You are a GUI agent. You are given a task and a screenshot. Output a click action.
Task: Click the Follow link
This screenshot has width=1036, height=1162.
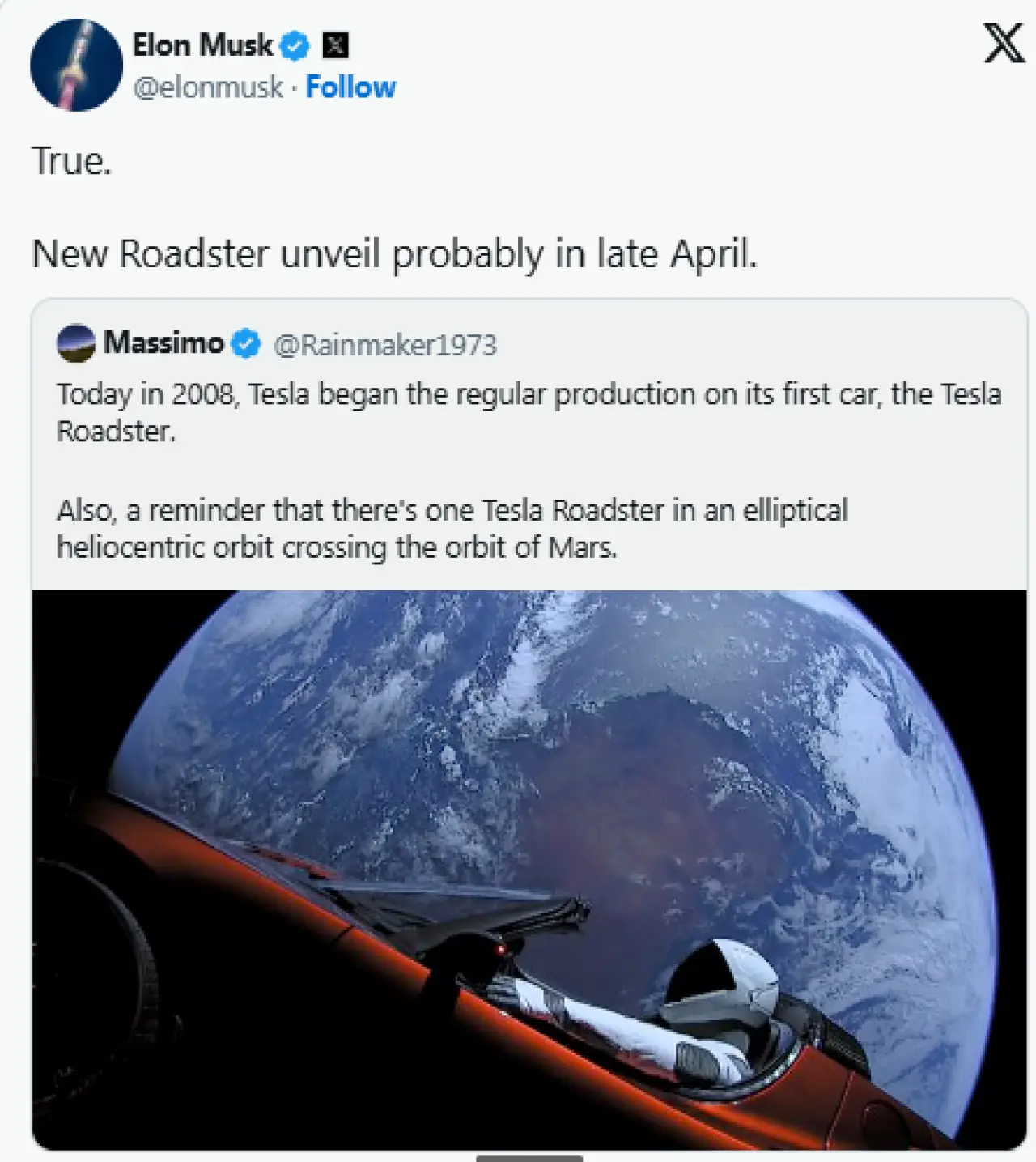pos(350,87)
